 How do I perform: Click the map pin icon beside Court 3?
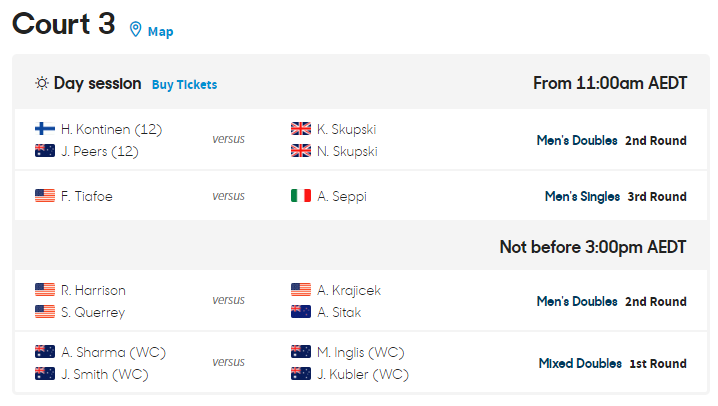pos(136,30)
